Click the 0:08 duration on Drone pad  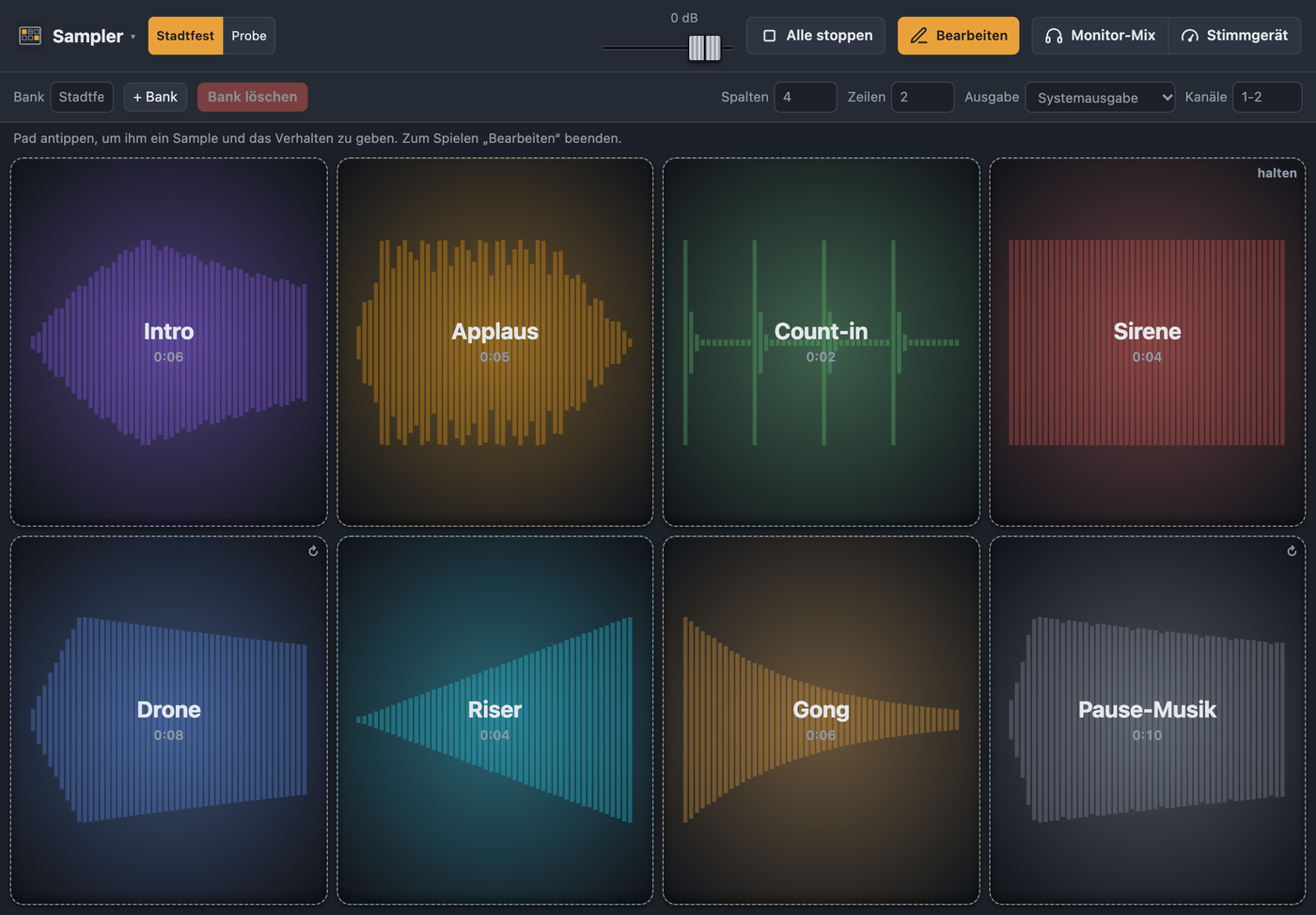pyautogui.click(x=169, y=735)
